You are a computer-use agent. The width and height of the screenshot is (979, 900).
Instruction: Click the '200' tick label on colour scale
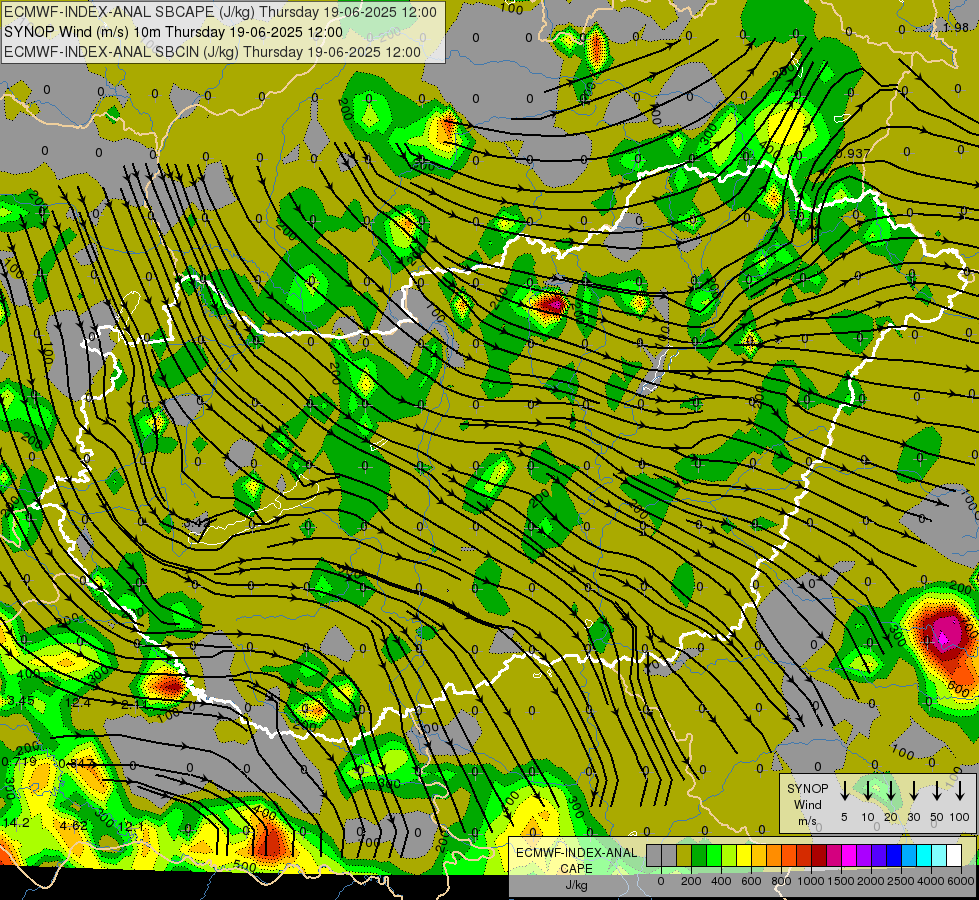point(691,881)
